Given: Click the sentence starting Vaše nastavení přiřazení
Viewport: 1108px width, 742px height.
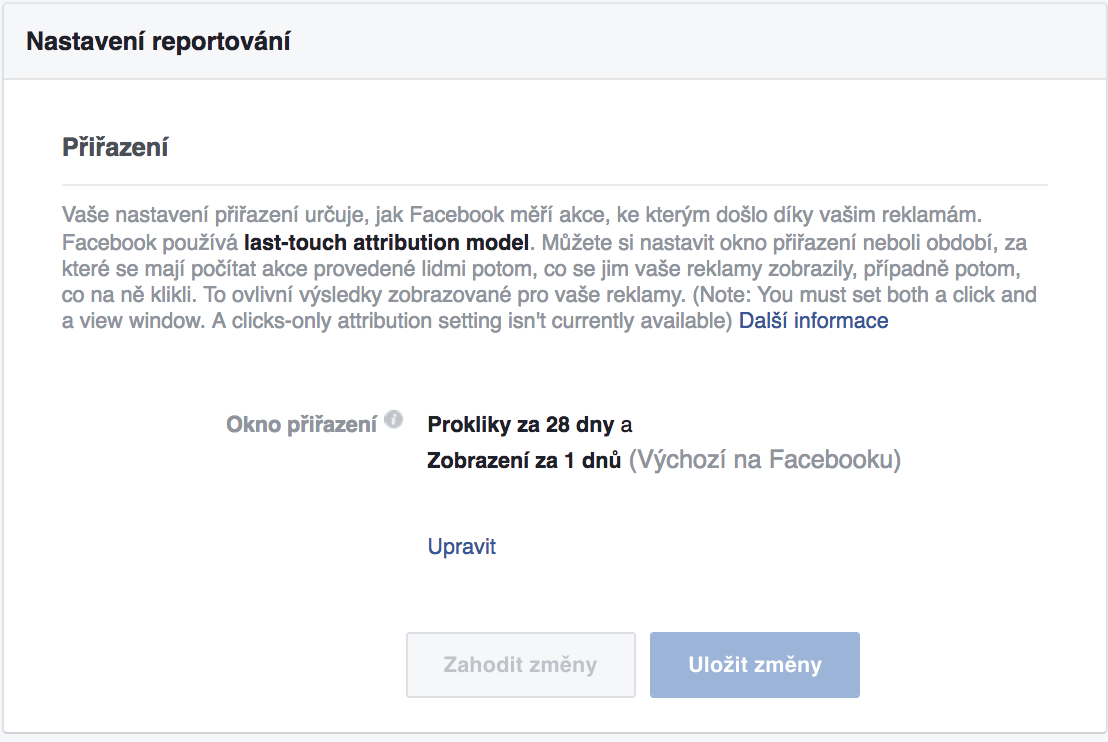Looking at the screenshot, I should tap(400, 216).
